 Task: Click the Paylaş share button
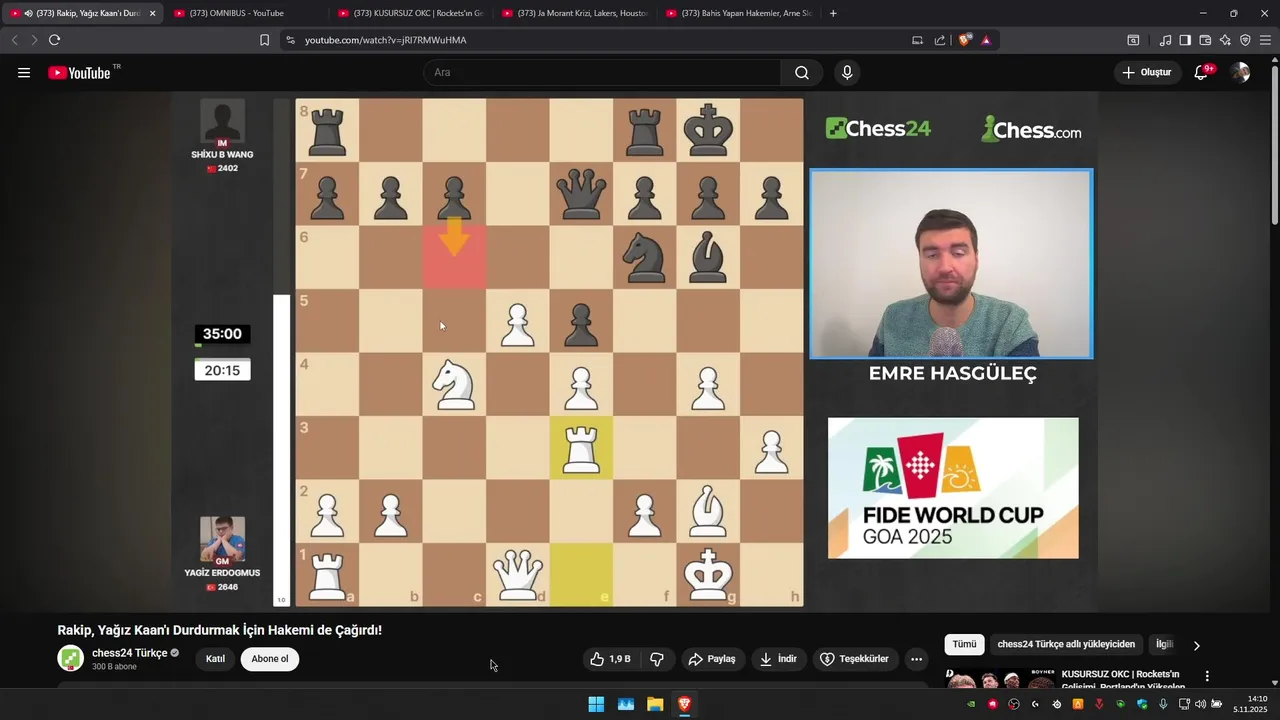click(711, 659)
